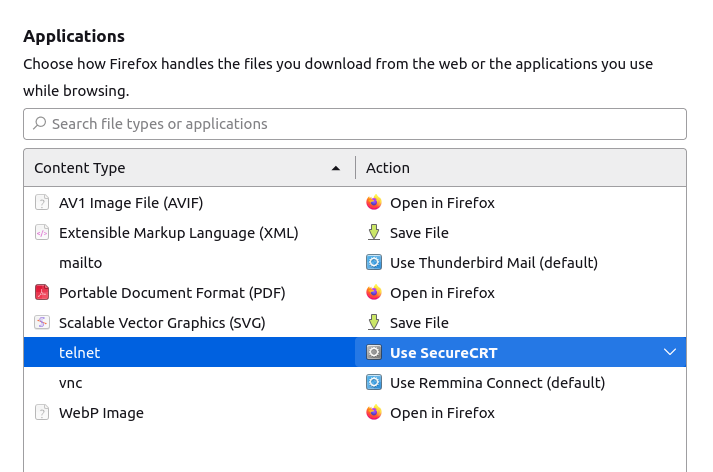
Task: Click the SVG file type icon
Action: coord(42,323)
